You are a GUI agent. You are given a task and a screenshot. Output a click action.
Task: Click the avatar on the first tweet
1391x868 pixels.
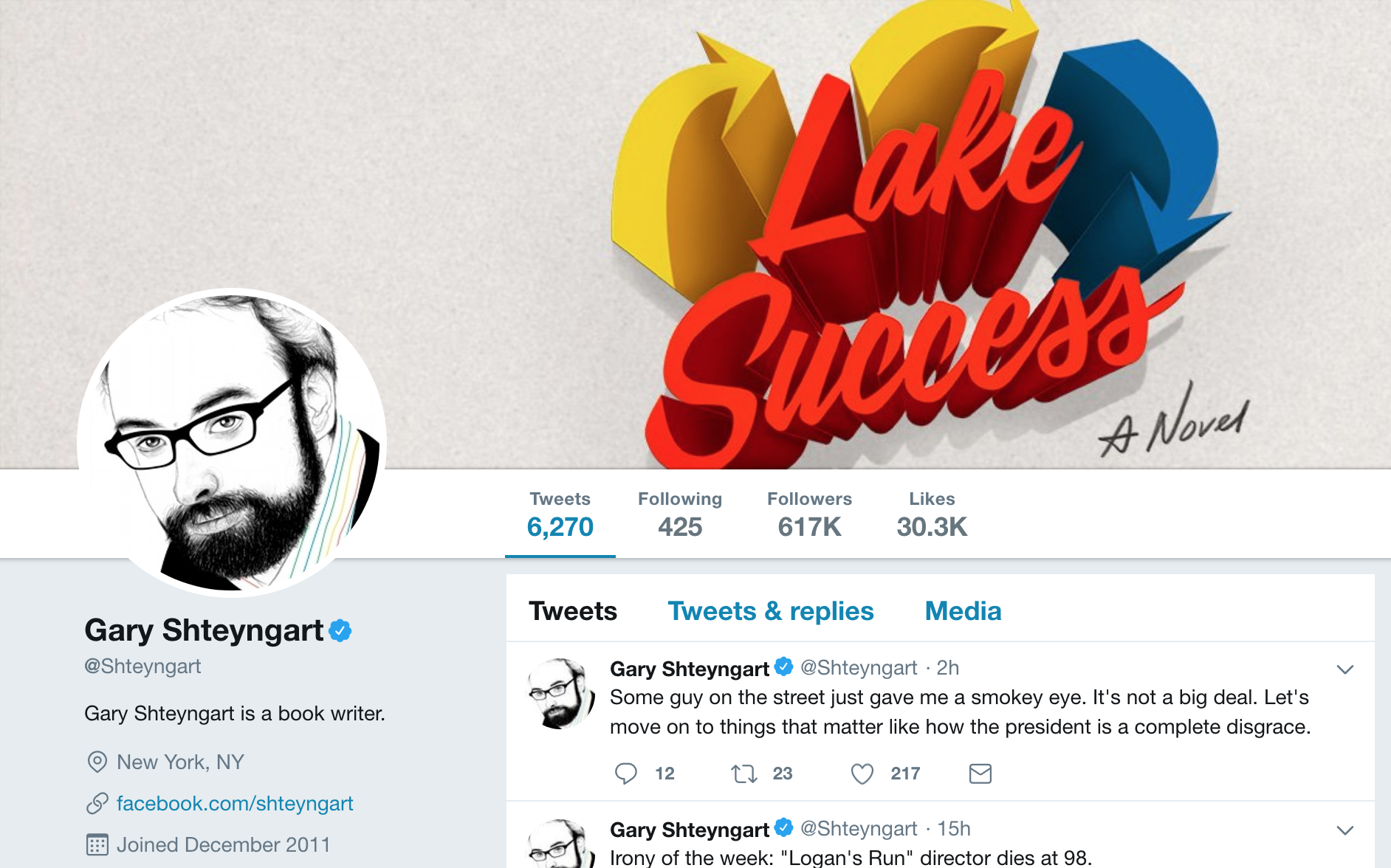click(562, 694)
